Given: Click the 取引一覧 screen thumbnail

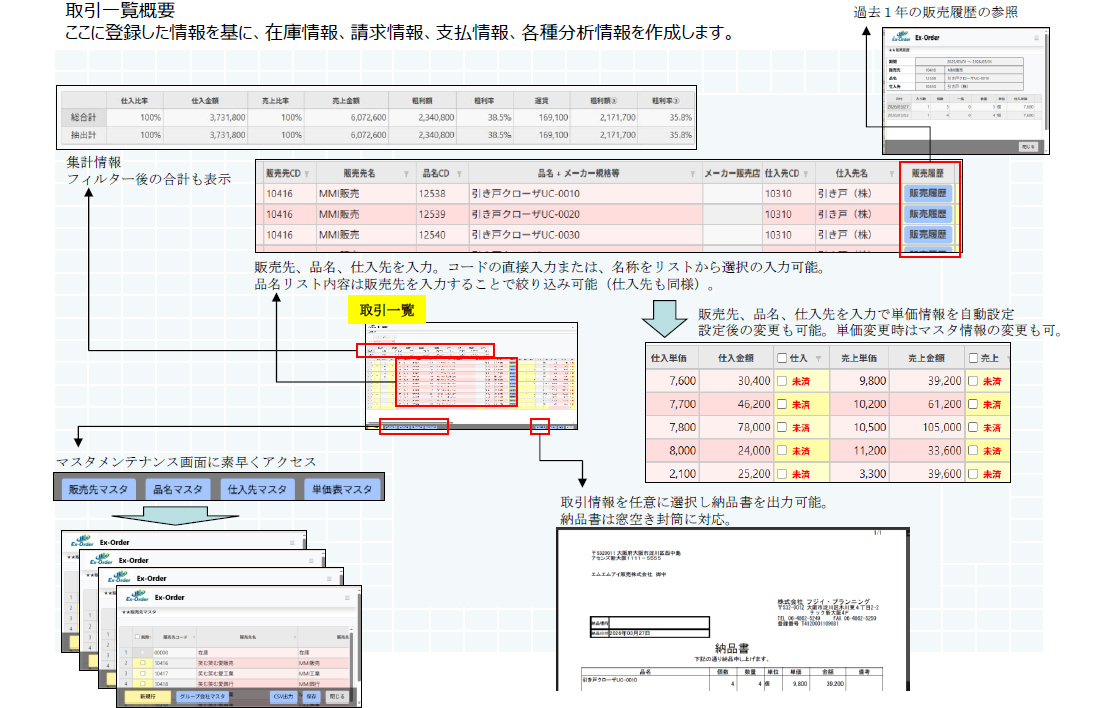Looking at the screenshot, I should pyautogui.click(x=470, y=377).
